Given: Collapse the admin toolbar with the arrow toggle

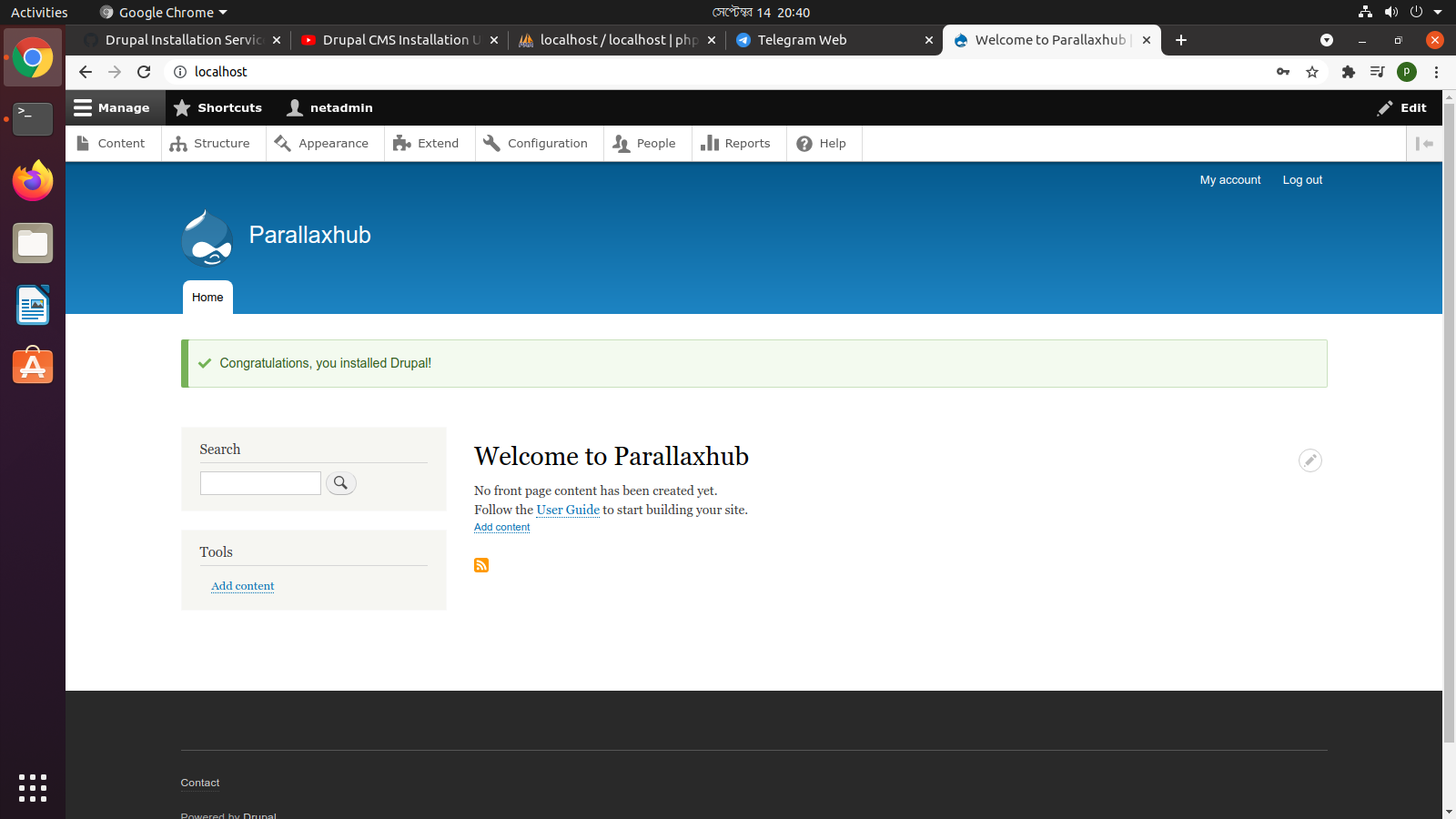Looking at the screenshot, I should pyautogui.click(x=1424, y=143).
